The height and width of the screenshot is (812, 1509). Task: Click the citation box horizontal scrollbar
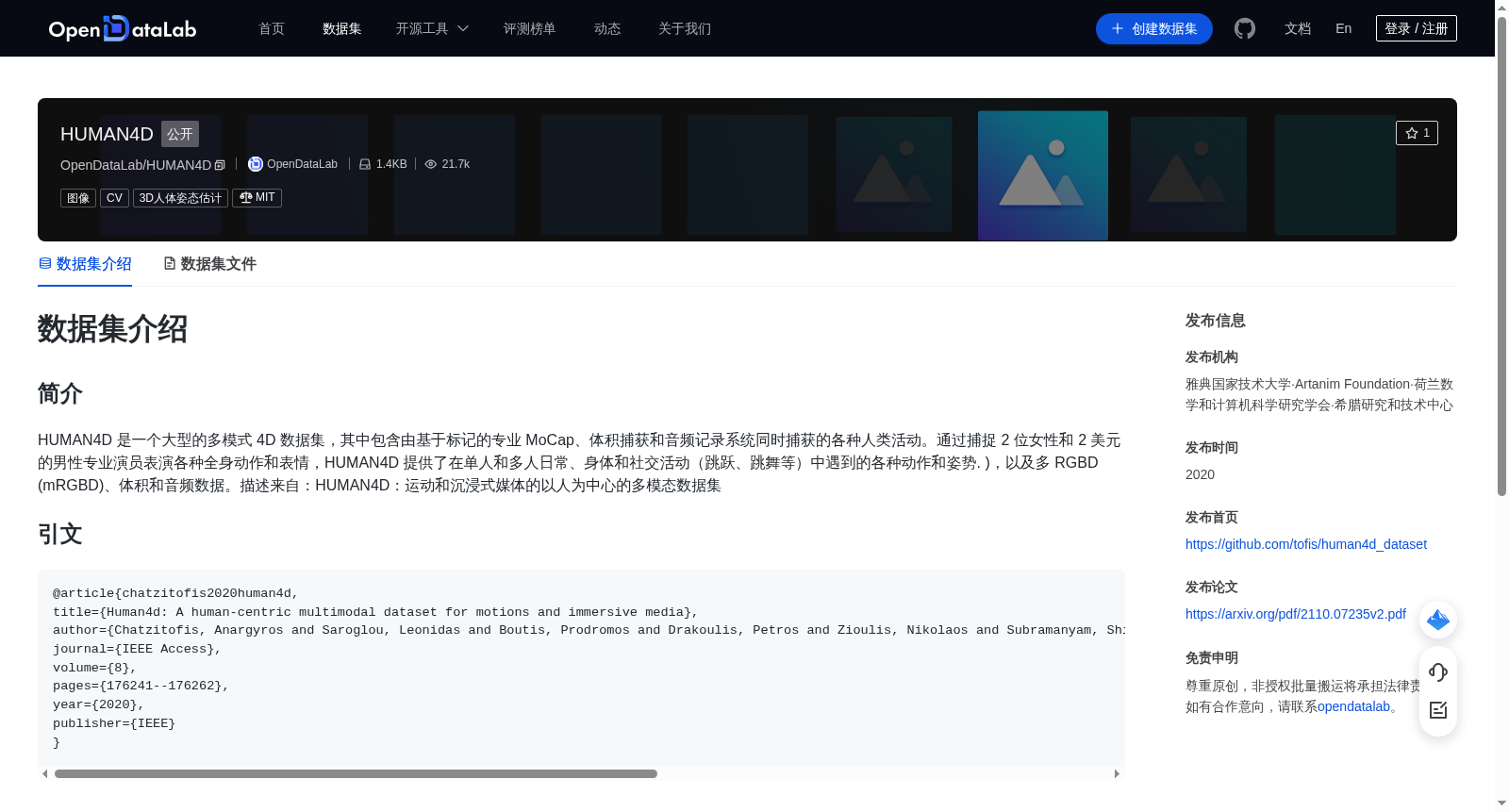tap(356, 773)
